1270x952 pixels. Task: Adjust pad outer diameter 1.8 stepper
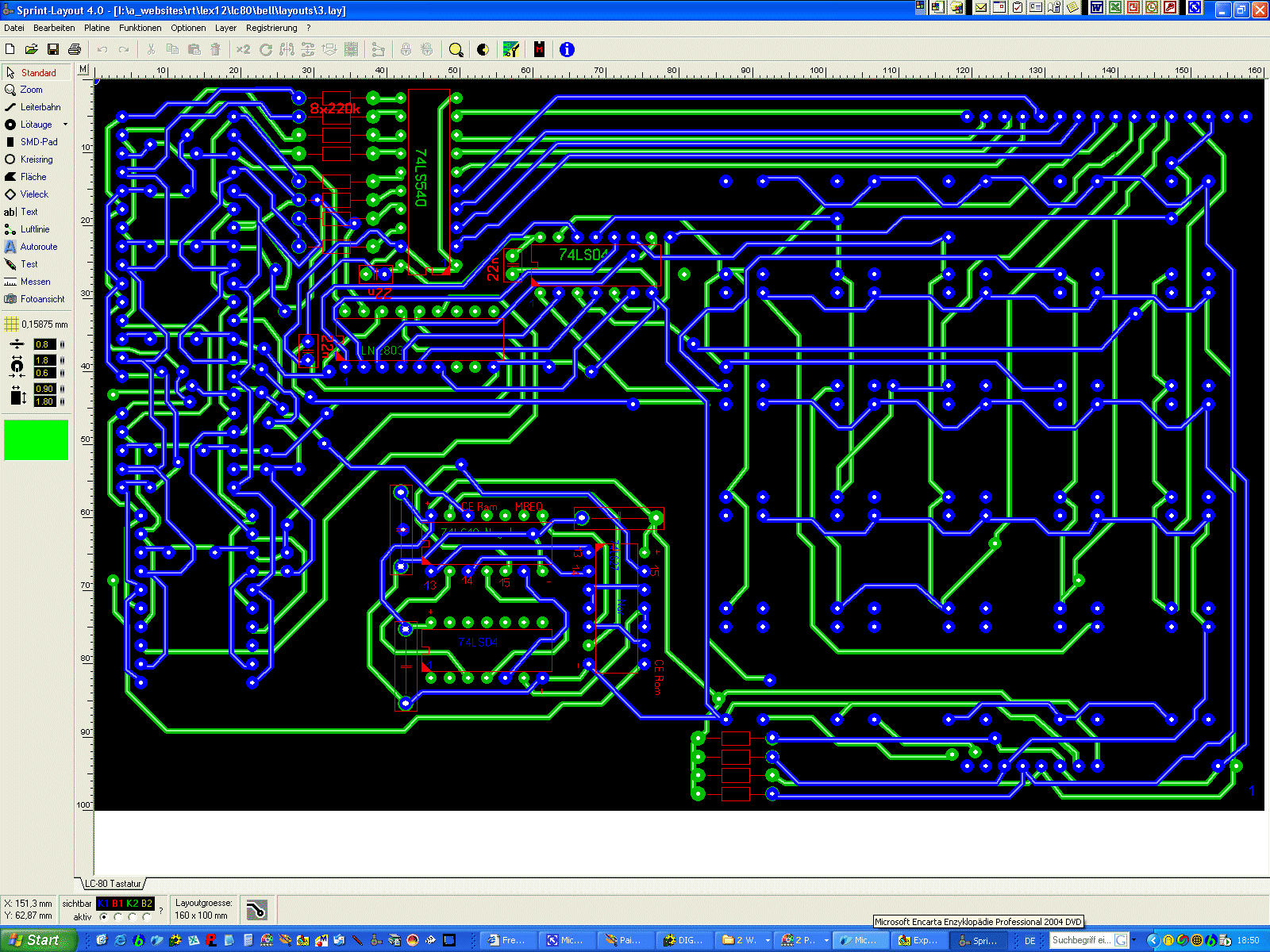tap(63, 360)
